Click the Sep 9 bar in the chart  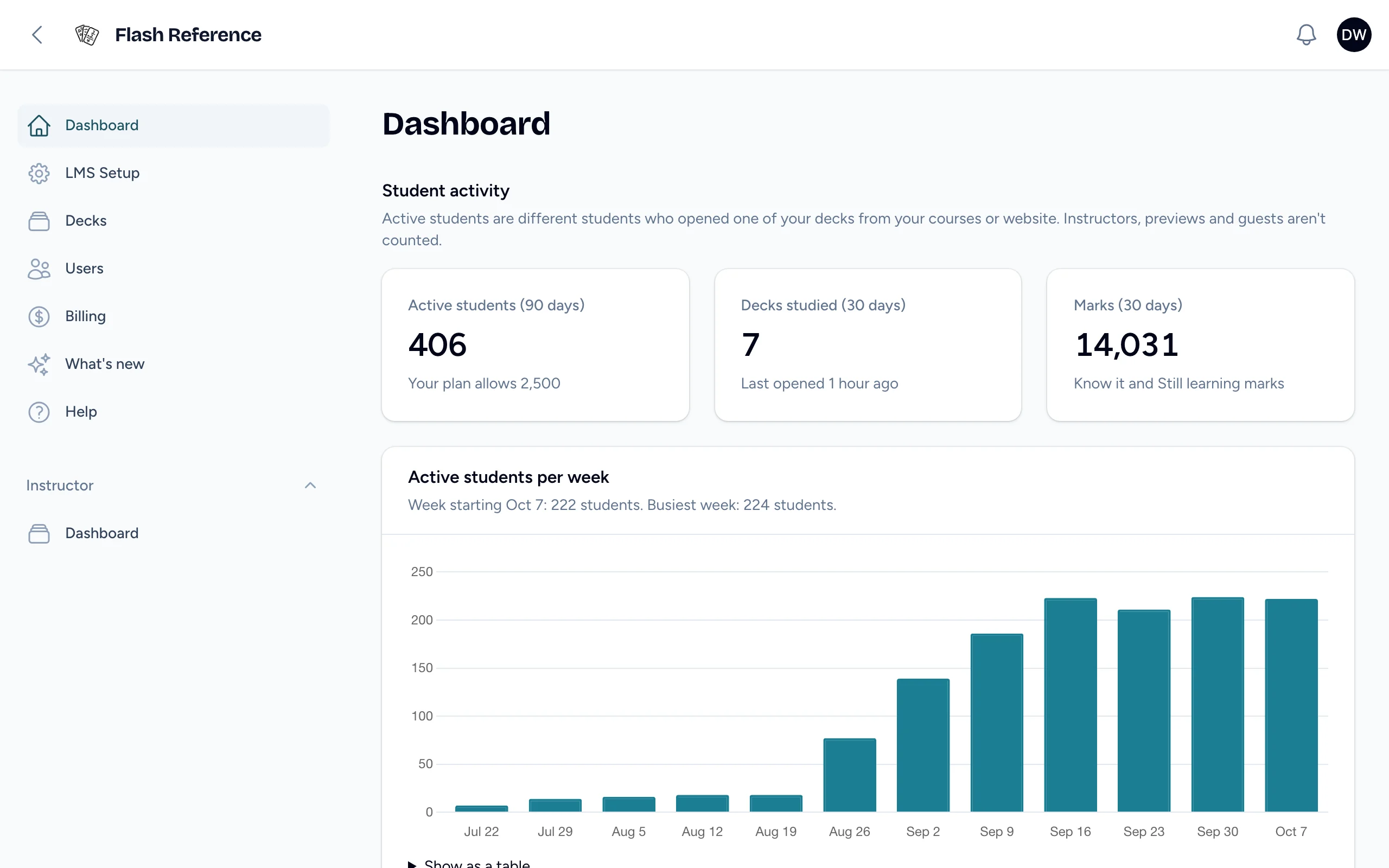pos(996,722)
